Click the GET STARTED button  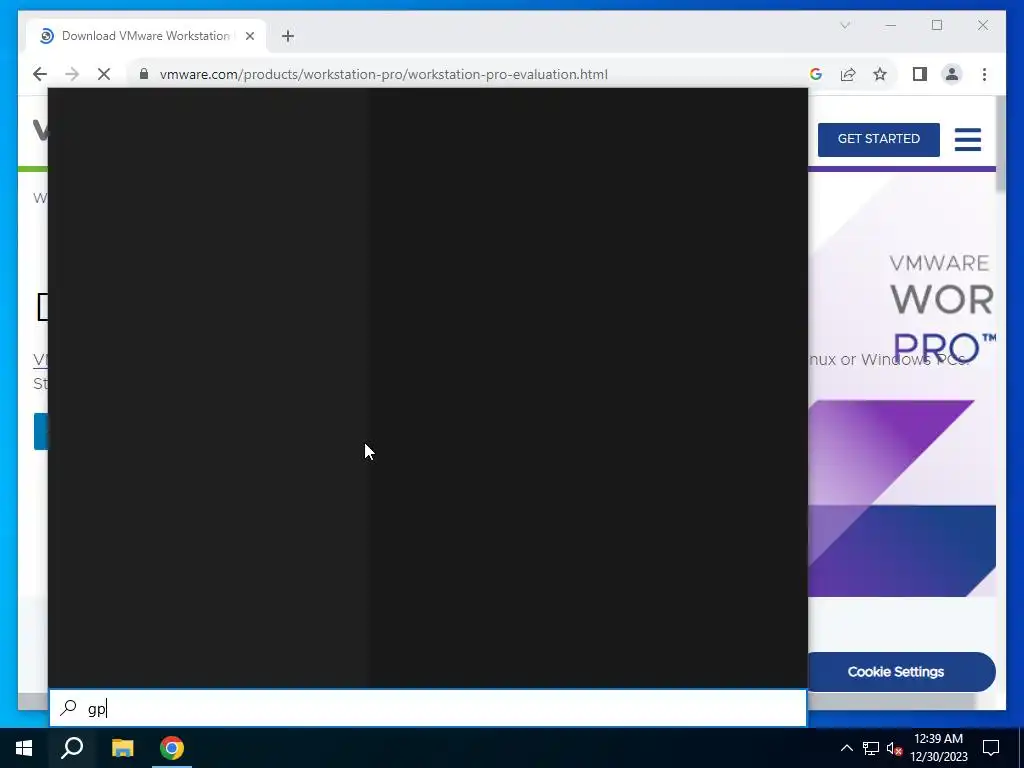[x=878, y=139]
